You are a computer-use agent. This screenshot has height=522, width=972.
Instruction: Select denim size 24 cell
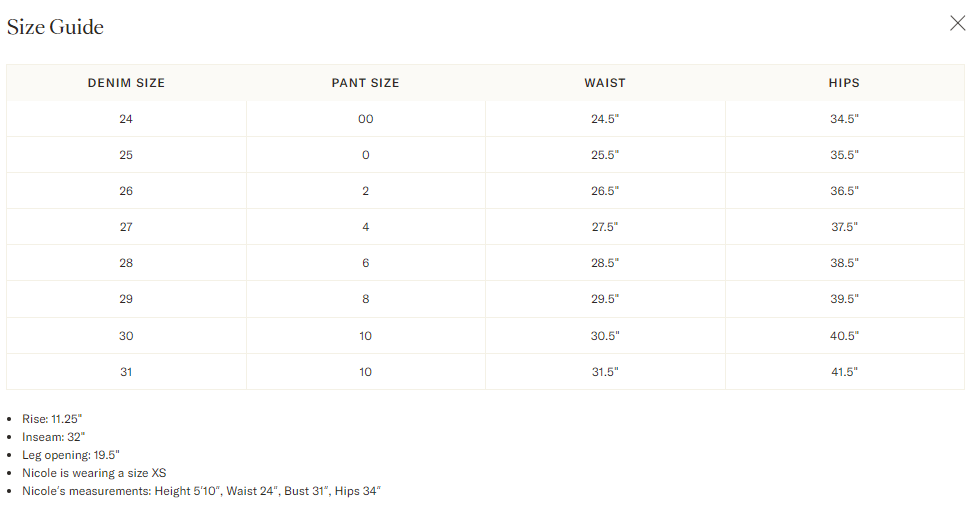126,119
